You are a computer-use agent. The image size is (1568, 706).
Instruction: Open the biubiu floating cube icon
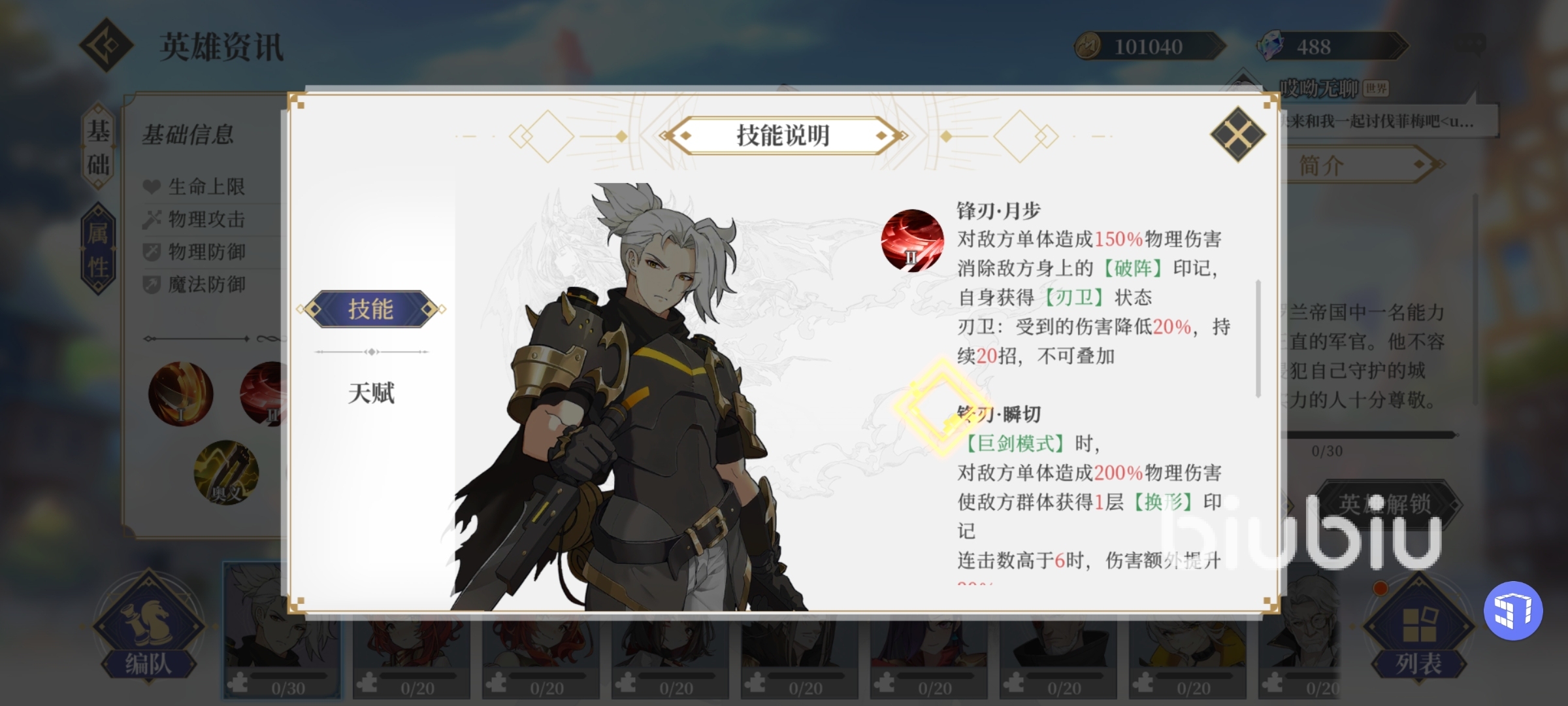click(1513, 611)
